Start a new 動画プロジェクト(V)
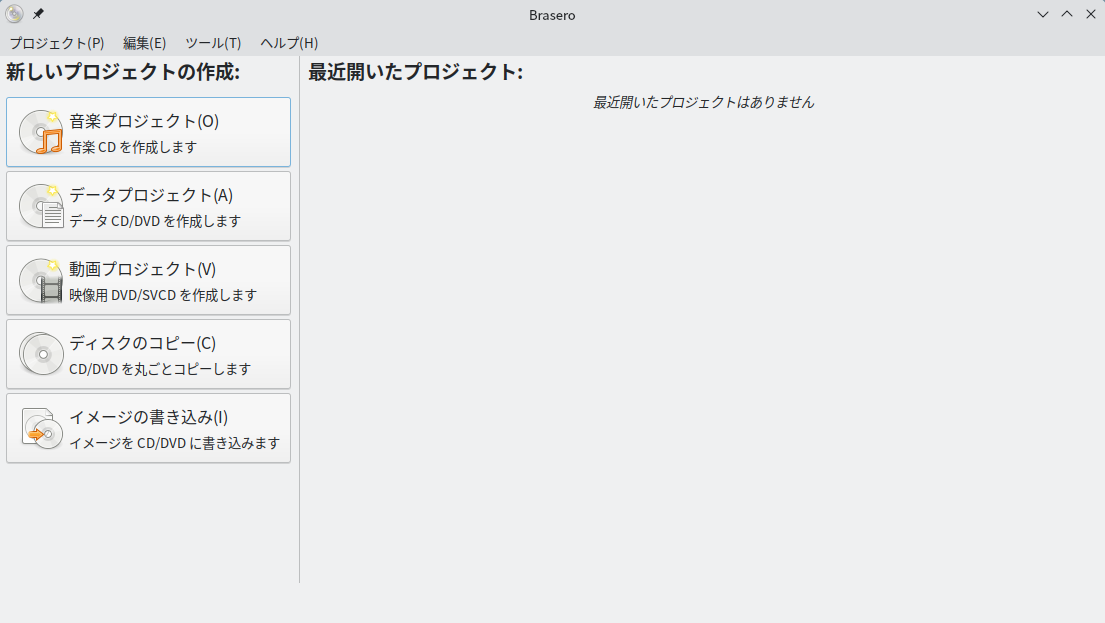Viewport: 1105px width, 623px height. point(148,280)
